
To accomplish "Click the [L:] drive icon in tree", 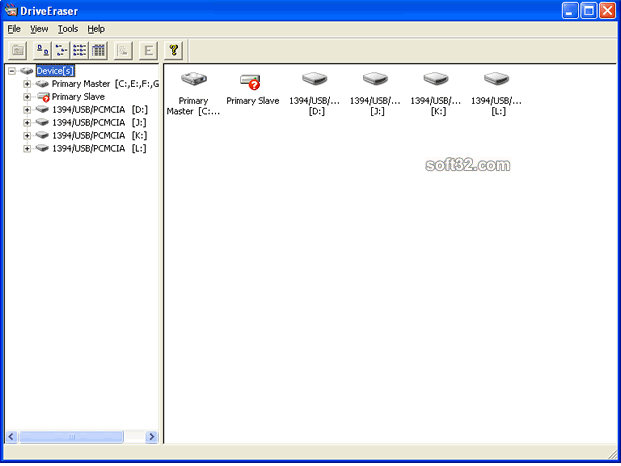I will (42, 148).
